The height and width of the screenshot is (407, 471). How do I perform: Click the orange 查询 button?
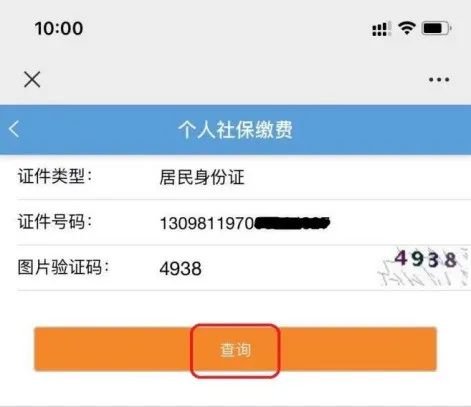pyautogui.click(x=235, y=349)
